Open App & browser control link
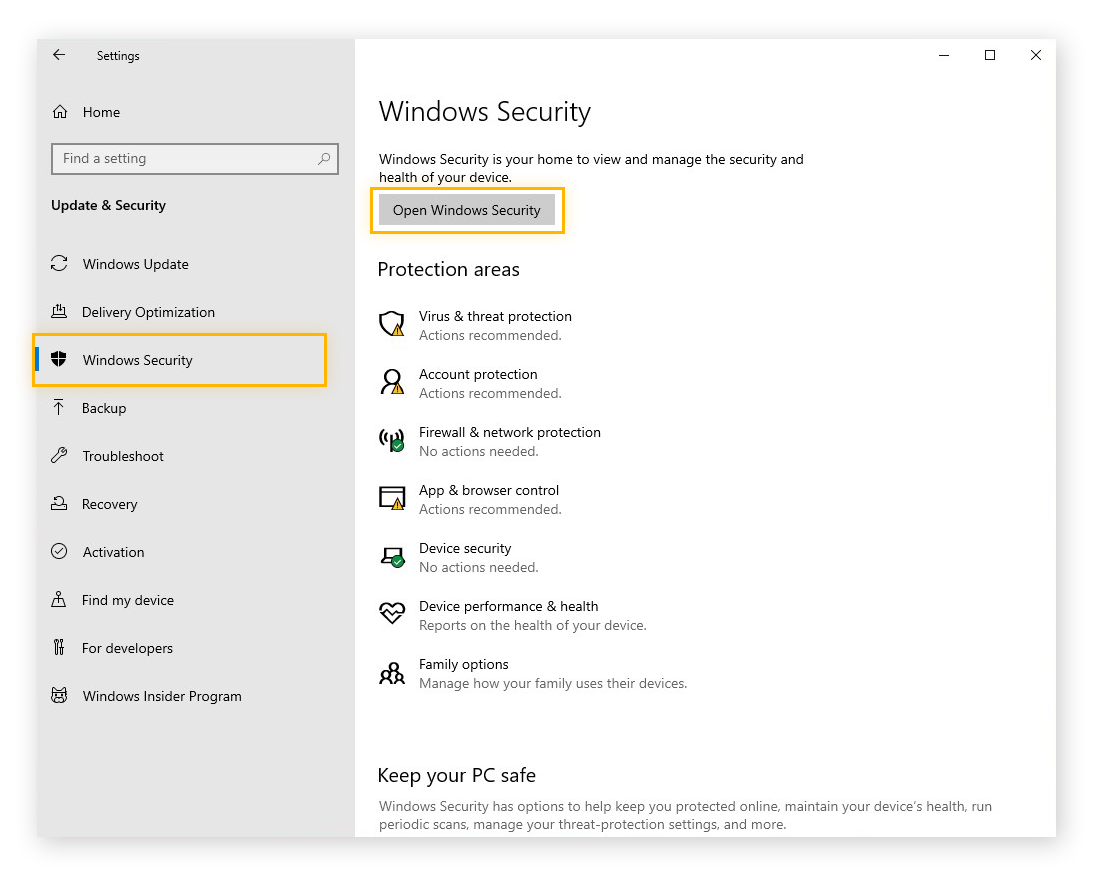The image size is (1096, 883). coord(489,490)
